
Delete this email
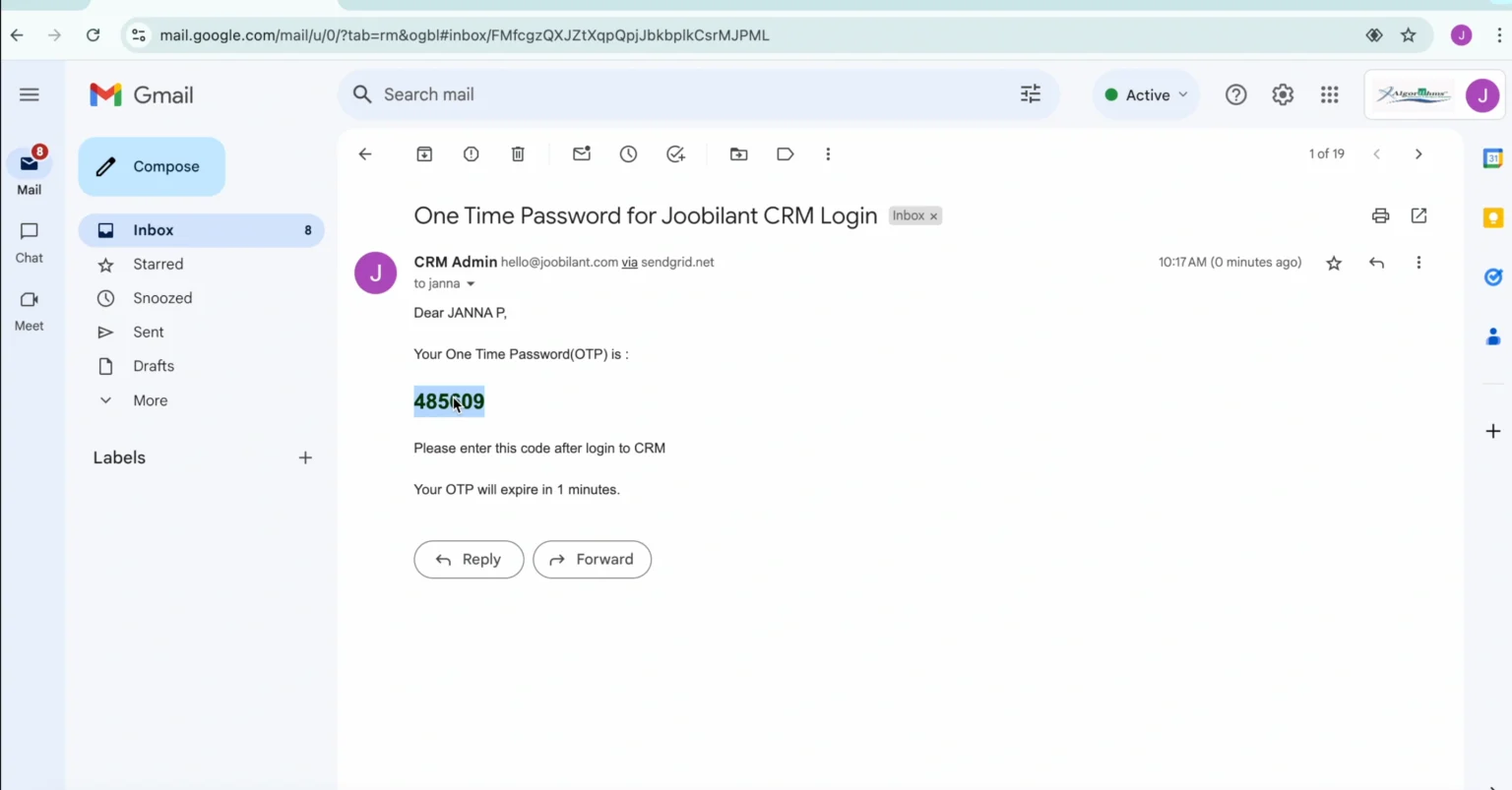pos(518,153)
